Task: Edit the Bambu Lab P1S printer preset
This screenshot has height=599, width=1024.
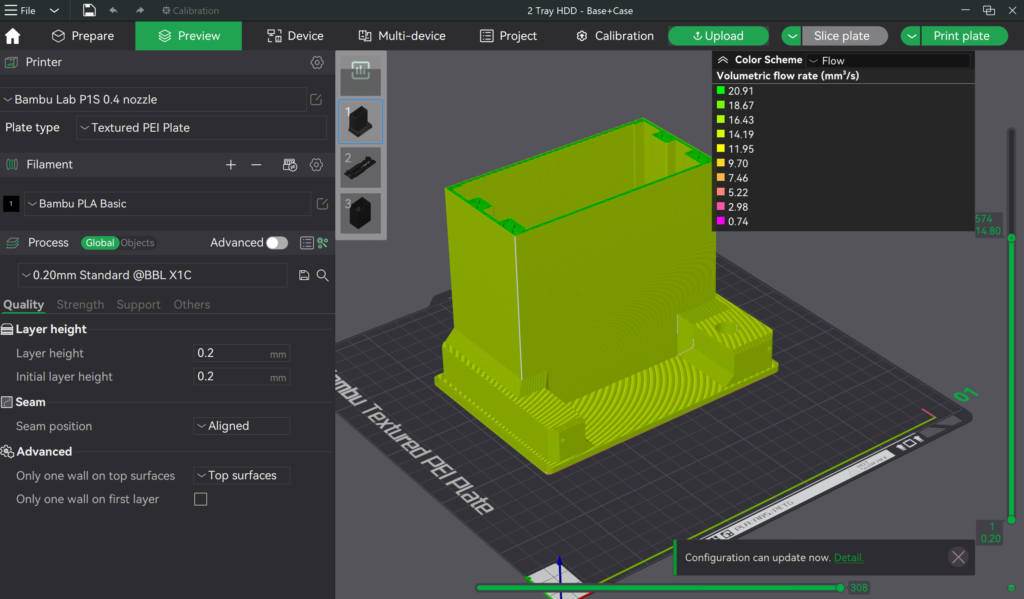Action: [316, 100]
